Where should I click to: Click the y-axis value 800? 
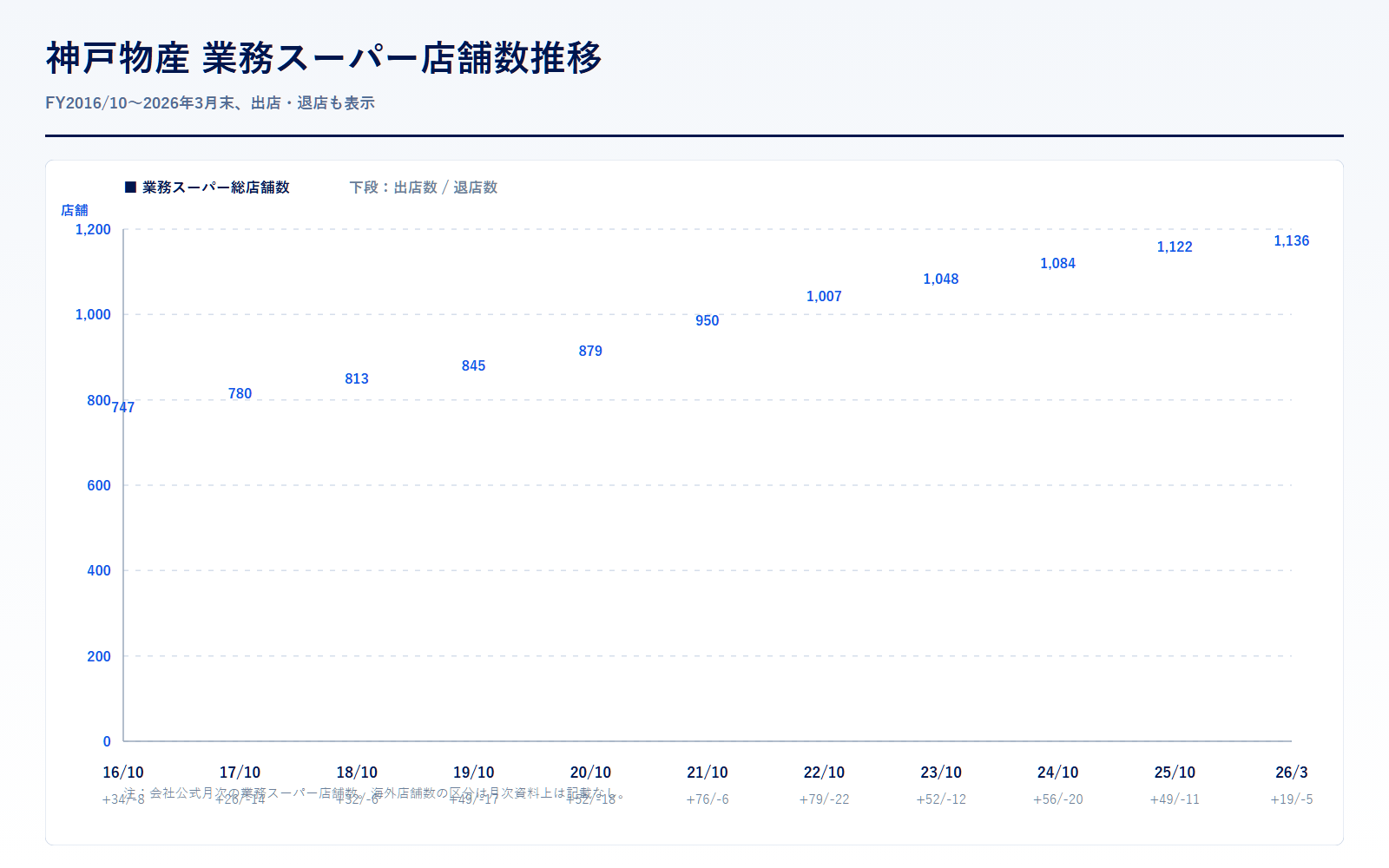(x=99, y=400)
